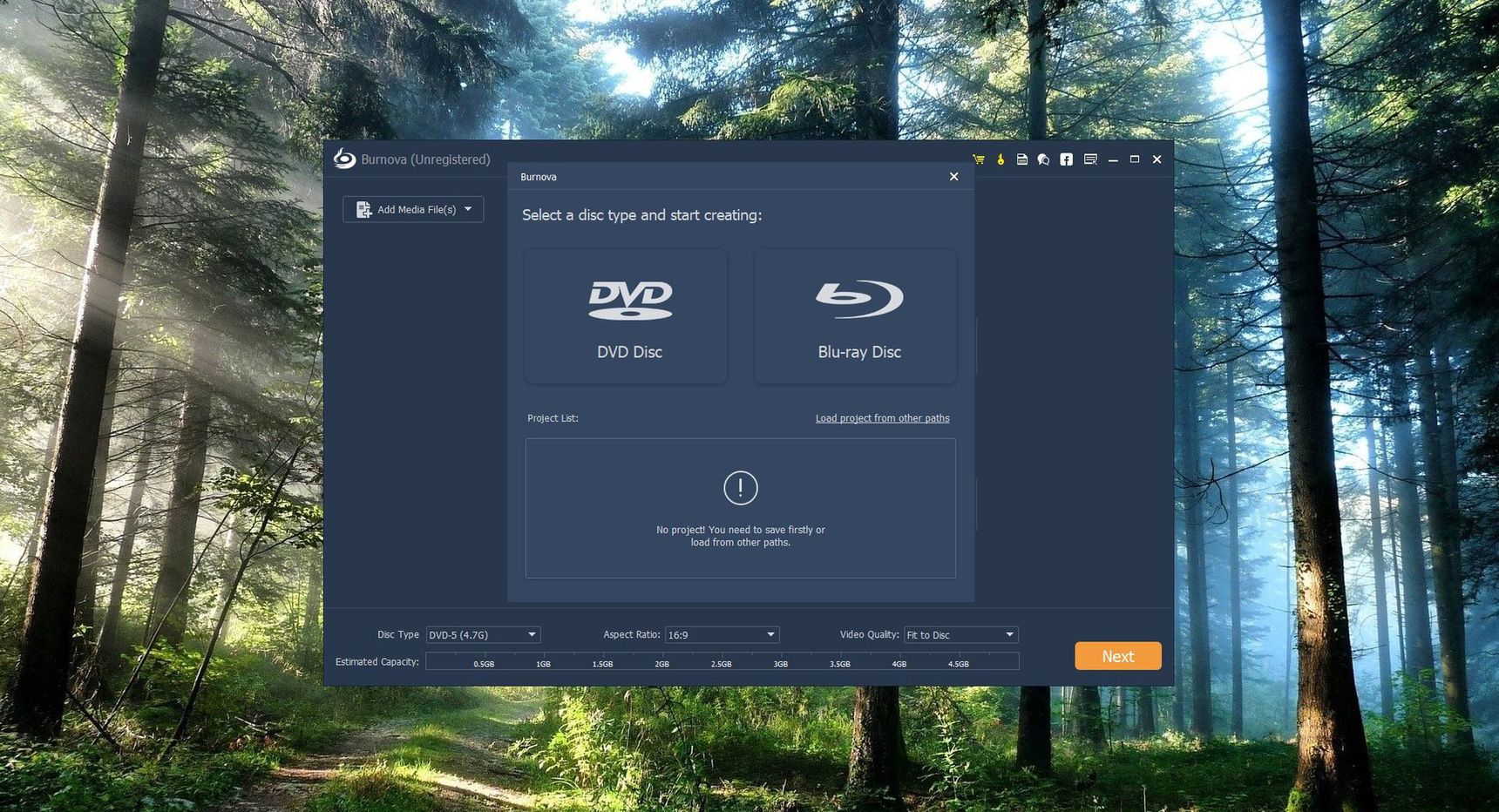Open the Video Quality Fit to Disc dropdown

click(960, 635)
